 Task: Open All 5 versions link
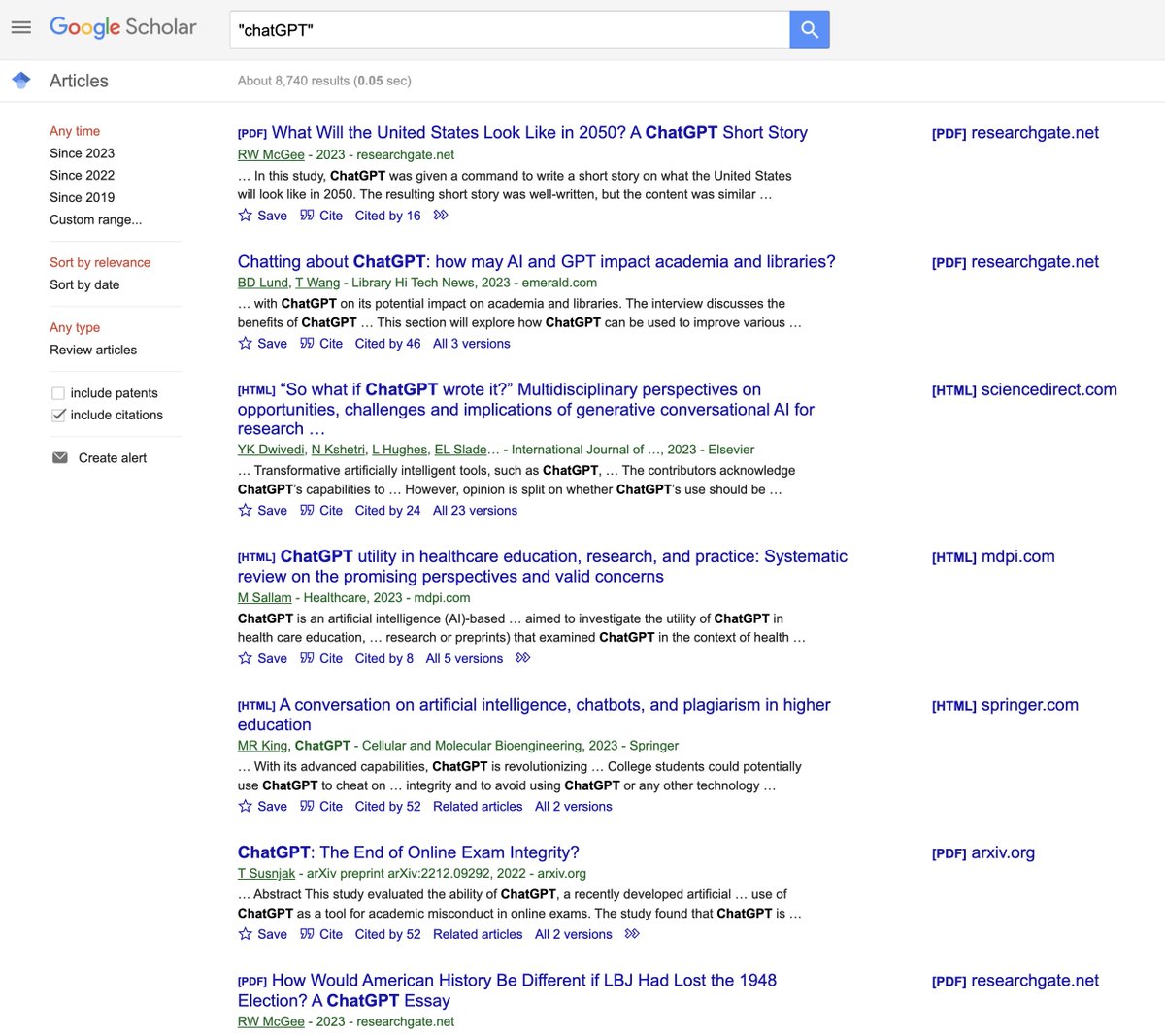(464, 658)
